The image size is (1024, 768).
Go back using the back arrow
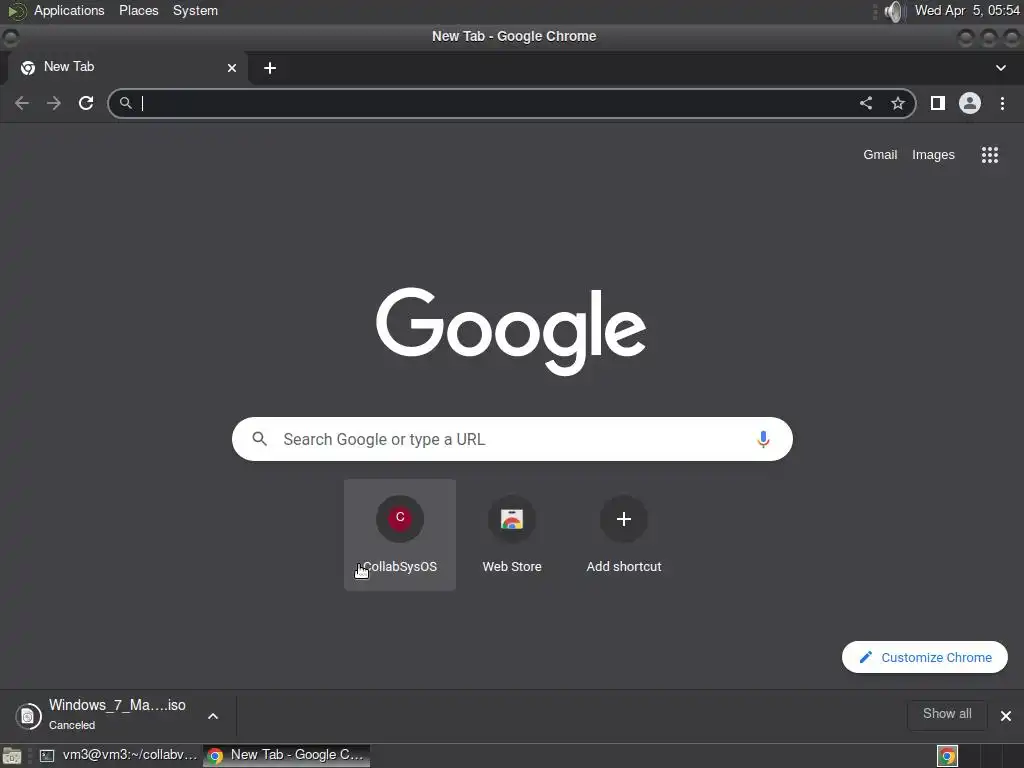click(22, 103)
